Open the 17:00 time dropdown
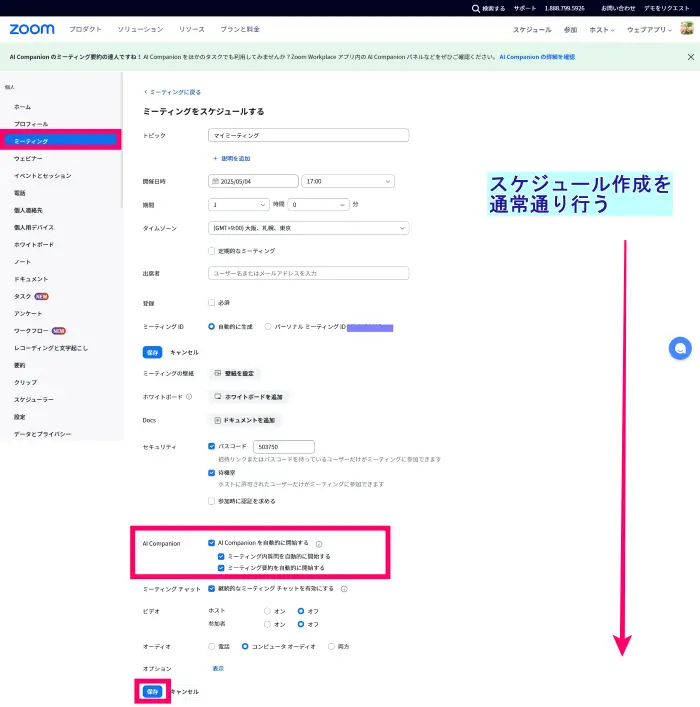This screenshot has width=700, height=707. [348, 181]
